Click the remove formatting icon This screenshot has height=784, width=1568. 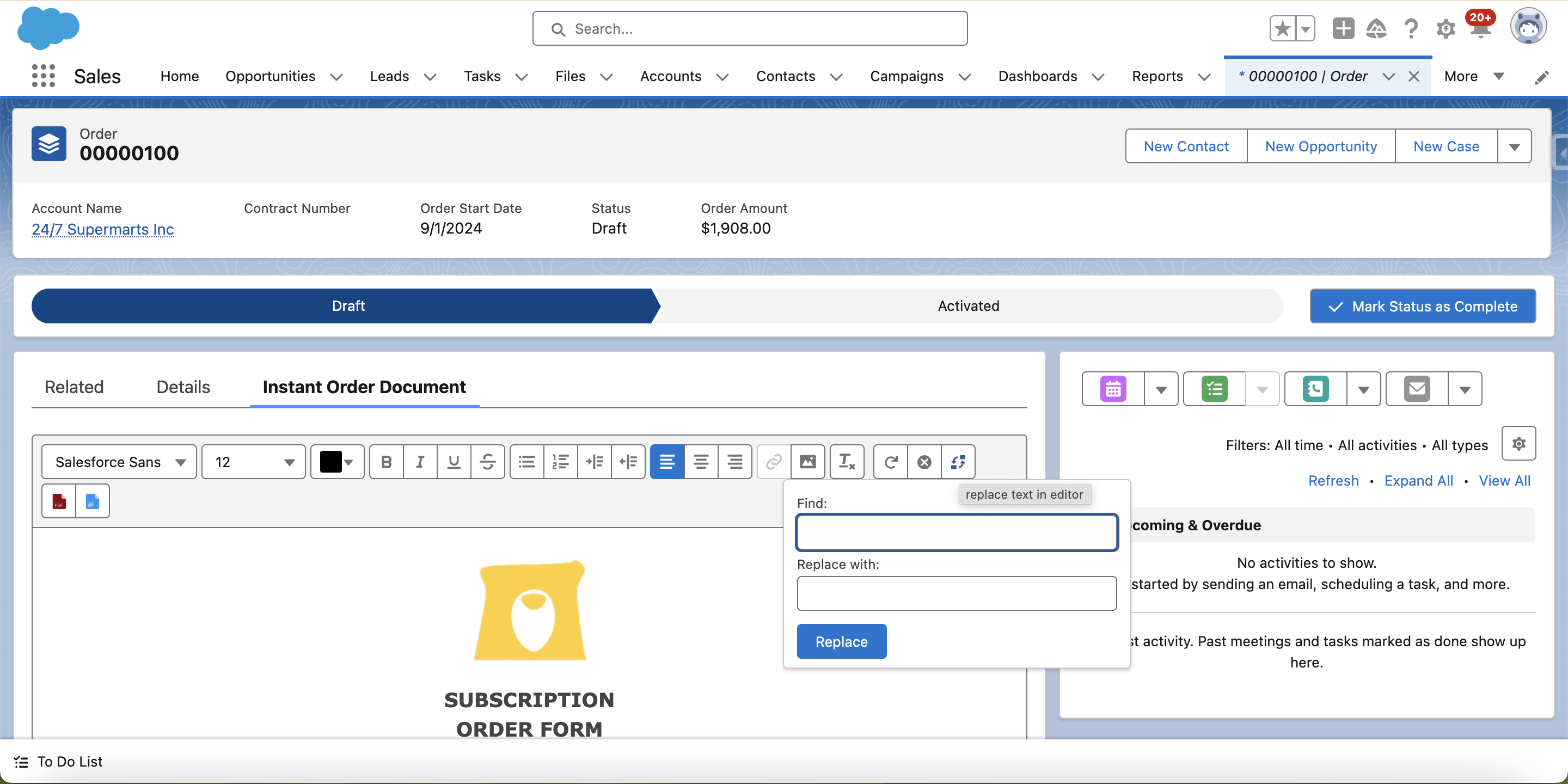pyautogui.click(x=847, y=462)
